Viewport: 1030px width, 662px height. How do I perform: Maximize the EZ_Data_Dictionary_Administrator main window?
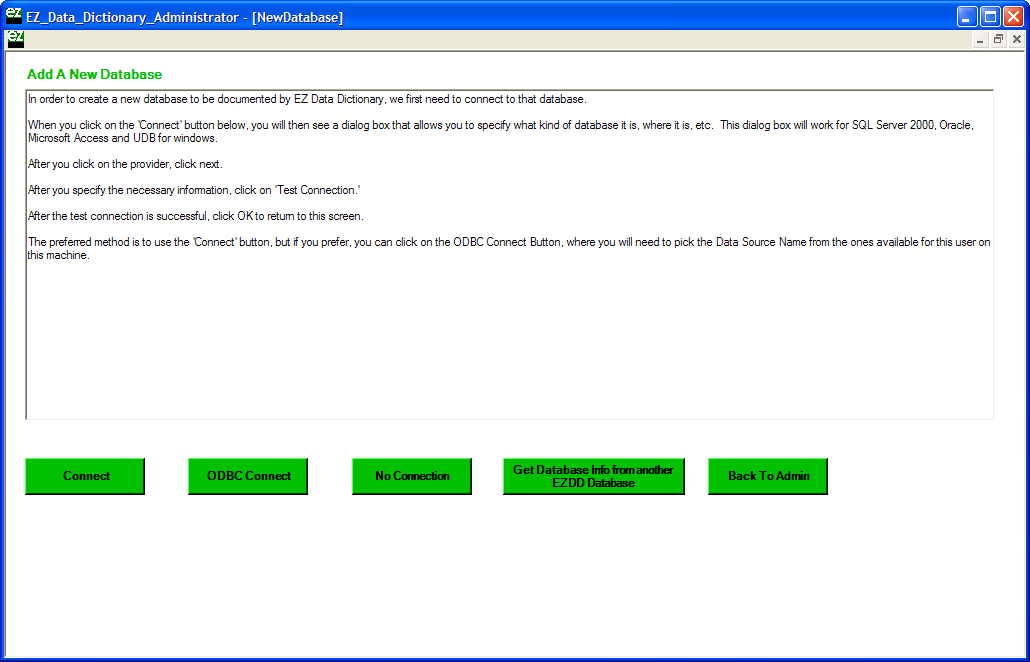click(x=990, y=16)
